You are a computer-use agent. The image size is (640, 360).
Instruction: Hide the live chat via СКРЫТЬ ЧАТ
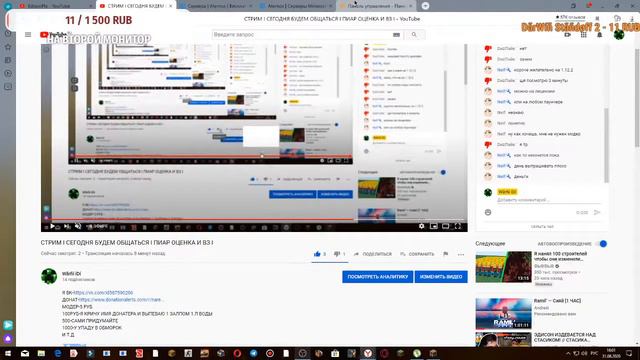542,227
